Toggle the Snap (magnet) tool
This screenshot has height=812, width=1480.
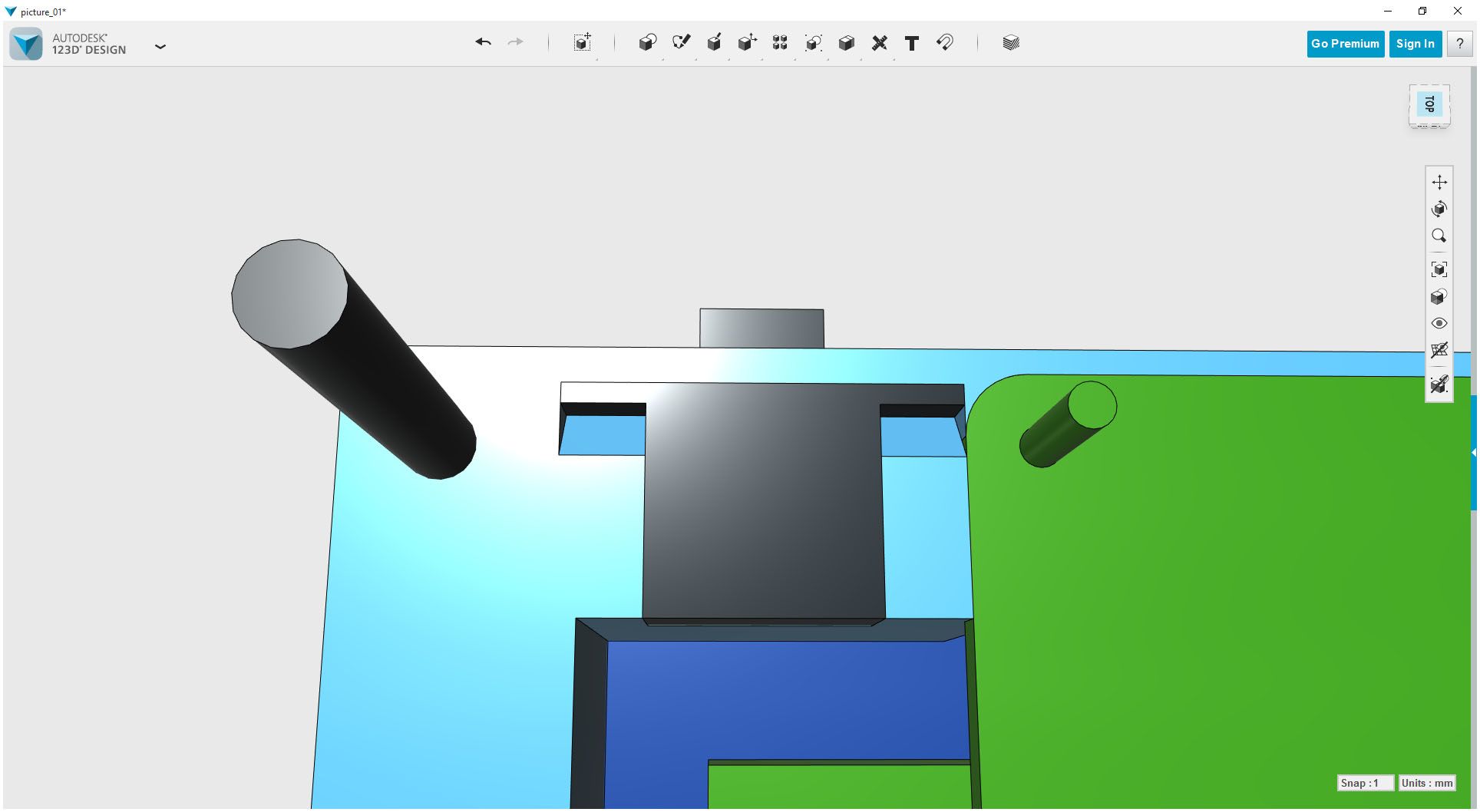pos(945,43)
